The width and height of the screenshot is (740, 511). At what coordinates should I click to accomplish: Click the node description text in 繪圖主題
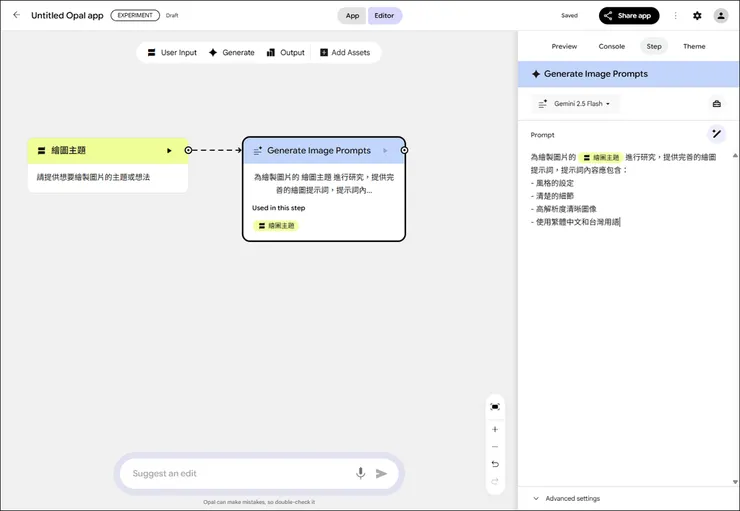[93, 177]
